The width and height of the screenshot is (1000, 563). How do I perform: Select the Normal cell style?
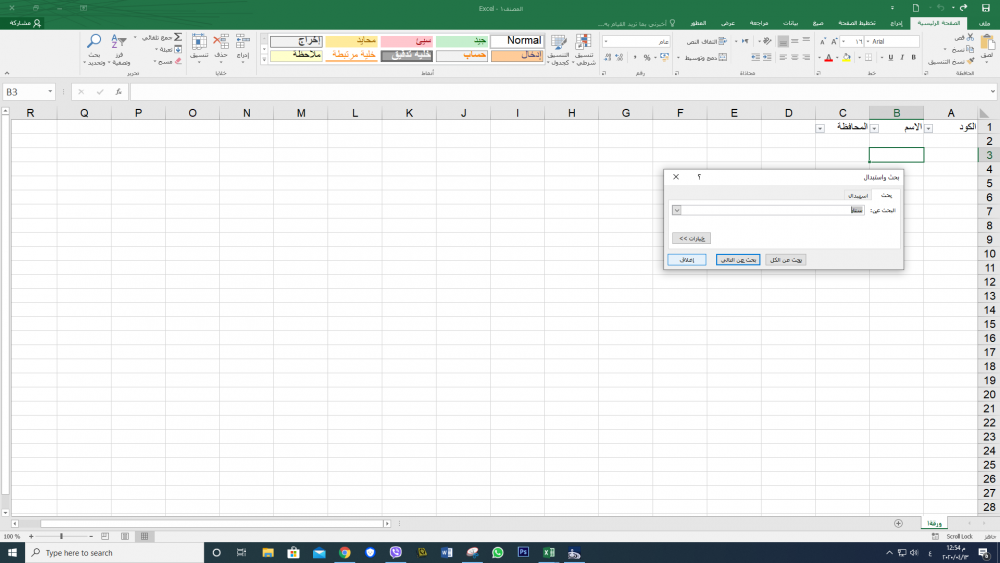(x=517, y=41)
